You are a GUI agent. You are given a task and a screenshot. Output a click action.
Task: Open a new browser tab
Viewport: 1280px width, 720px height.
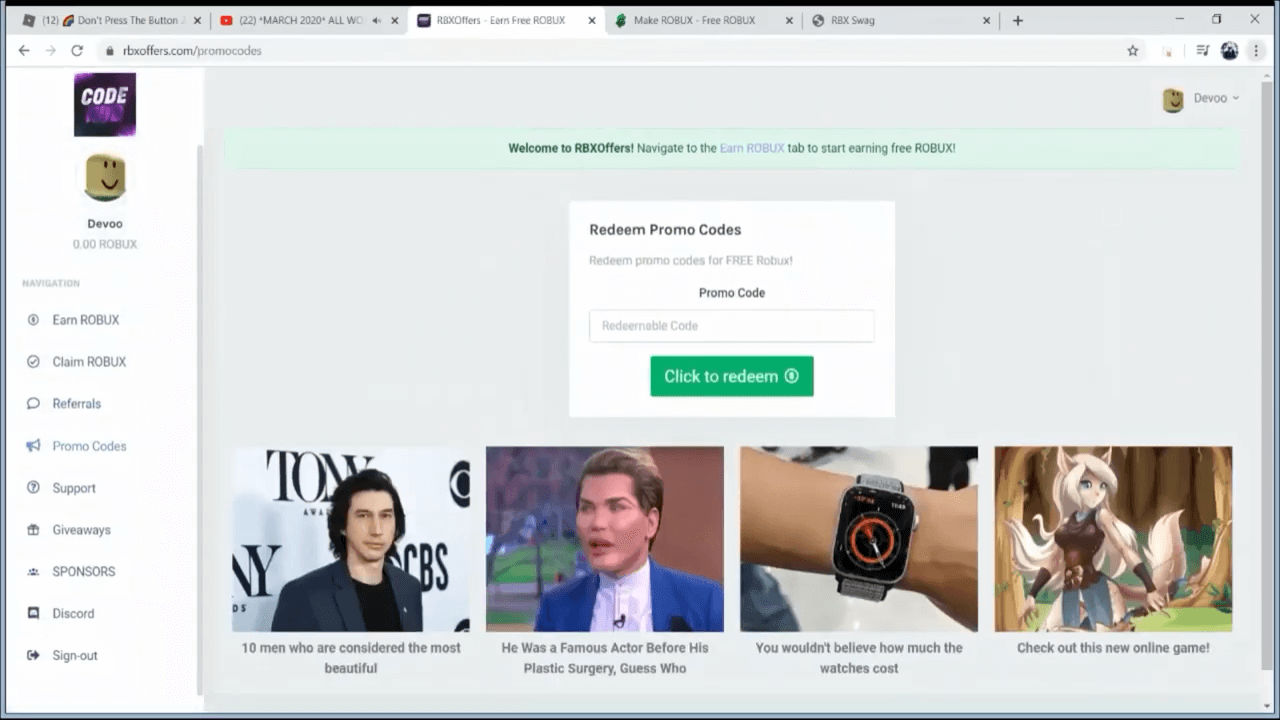coord(1018,20)
